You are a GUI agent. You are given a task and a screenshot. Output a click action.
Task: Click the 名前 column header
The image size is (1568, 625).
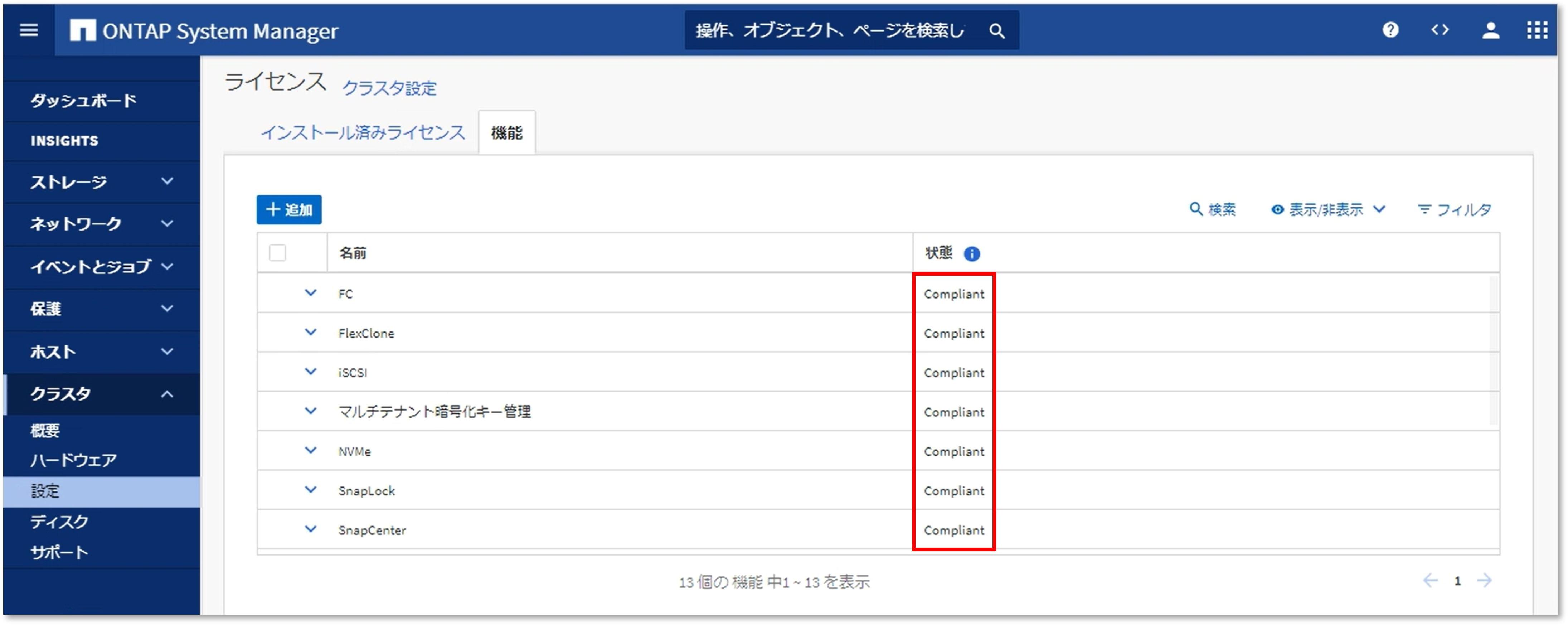[353, 253]
